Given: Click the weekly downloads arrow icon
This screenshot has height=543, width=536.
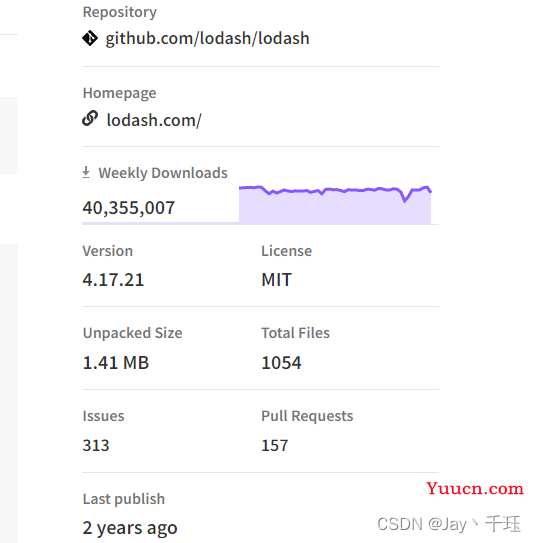Looking at the screenshot, I should pyautogui.click(x=86, y=172).
